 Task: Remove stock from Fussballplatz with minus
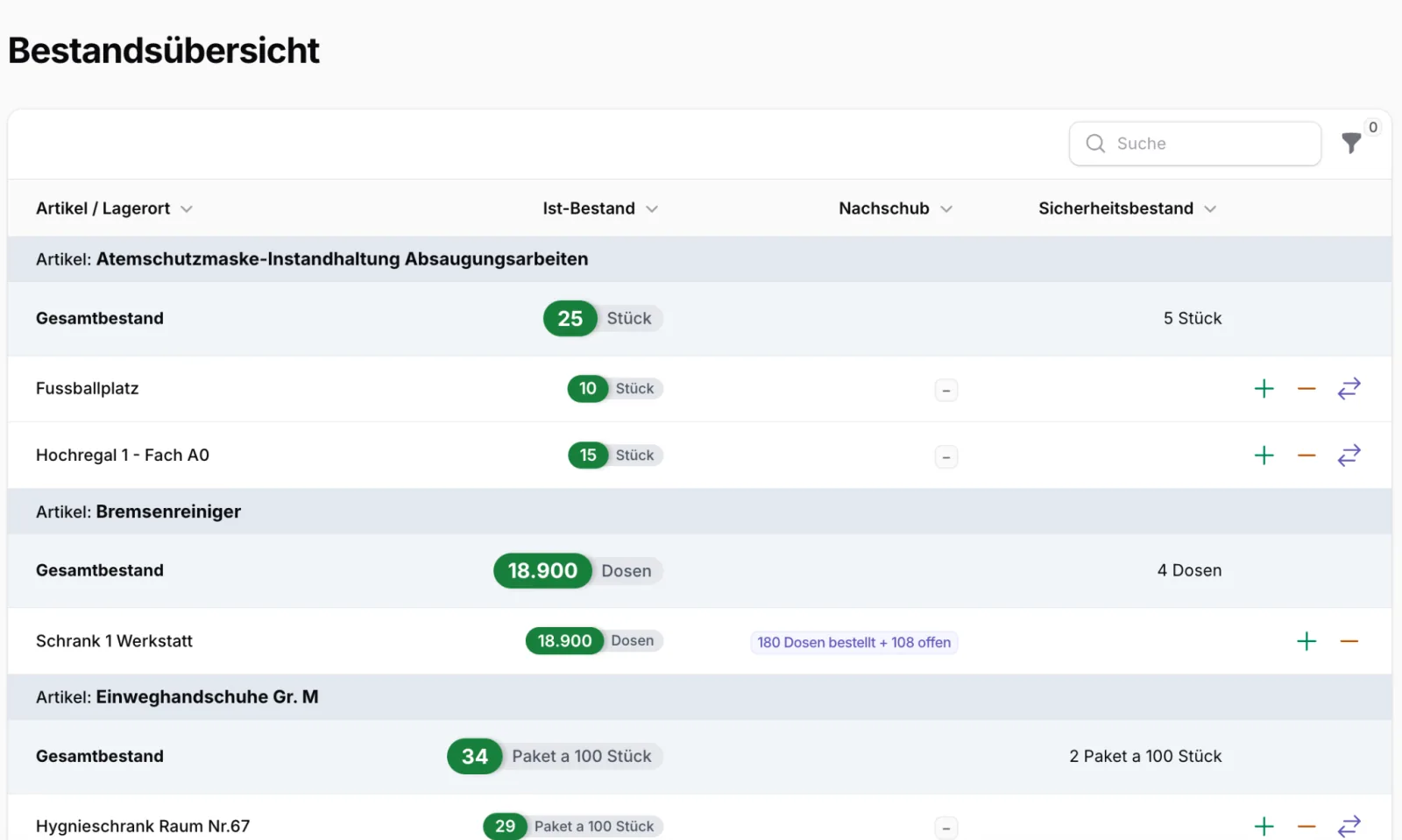point(1306,388)
